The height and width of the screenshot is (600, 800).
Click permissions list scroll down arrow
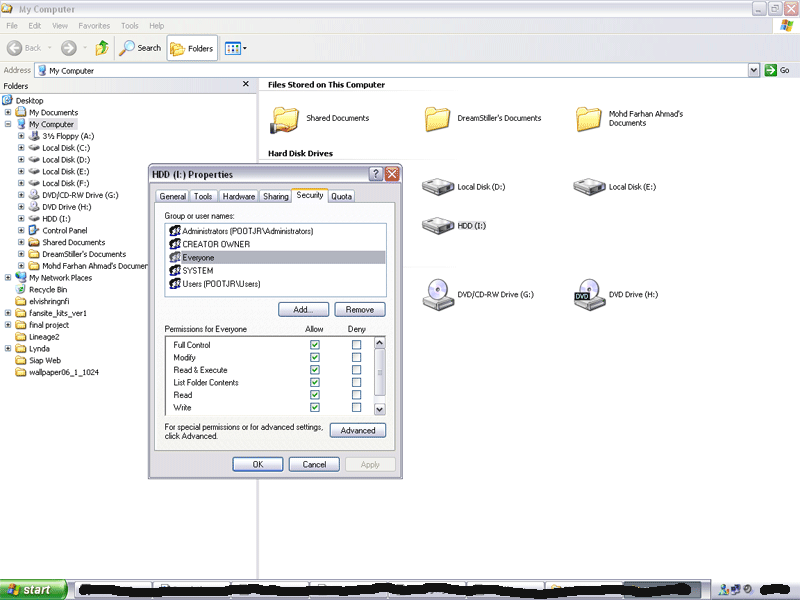(380, 409)
